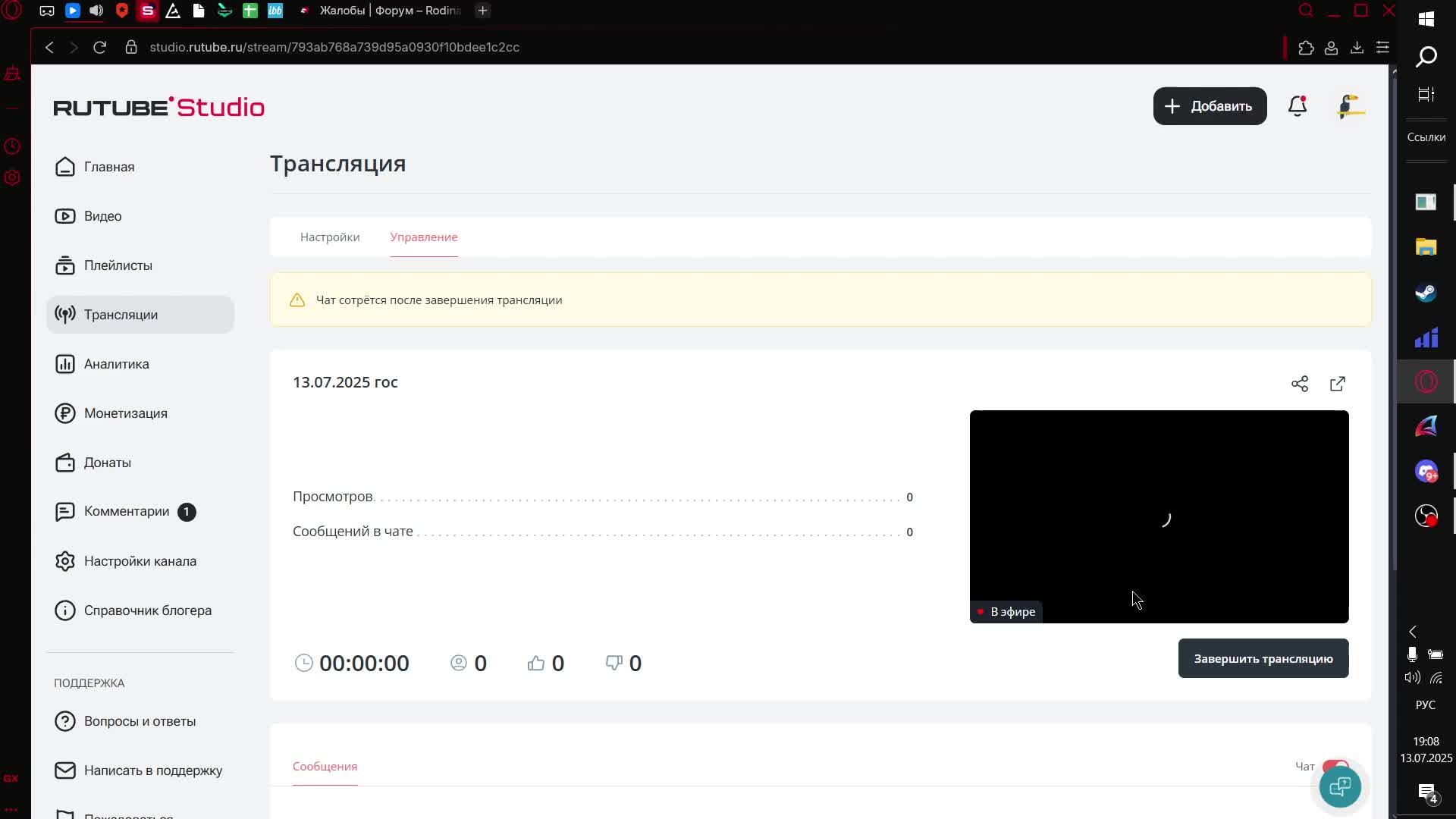Switch to the red S pinned tab
The height and width of the screenshot is (819, 1456).
tap(148, 11)
